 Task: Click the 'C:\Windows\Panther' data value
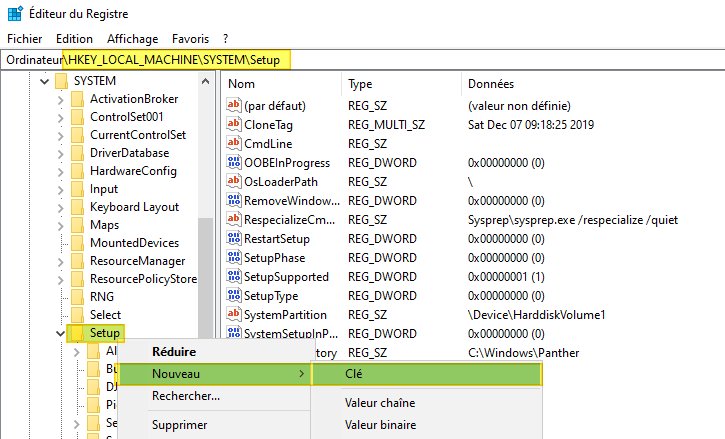pos(523,353)
